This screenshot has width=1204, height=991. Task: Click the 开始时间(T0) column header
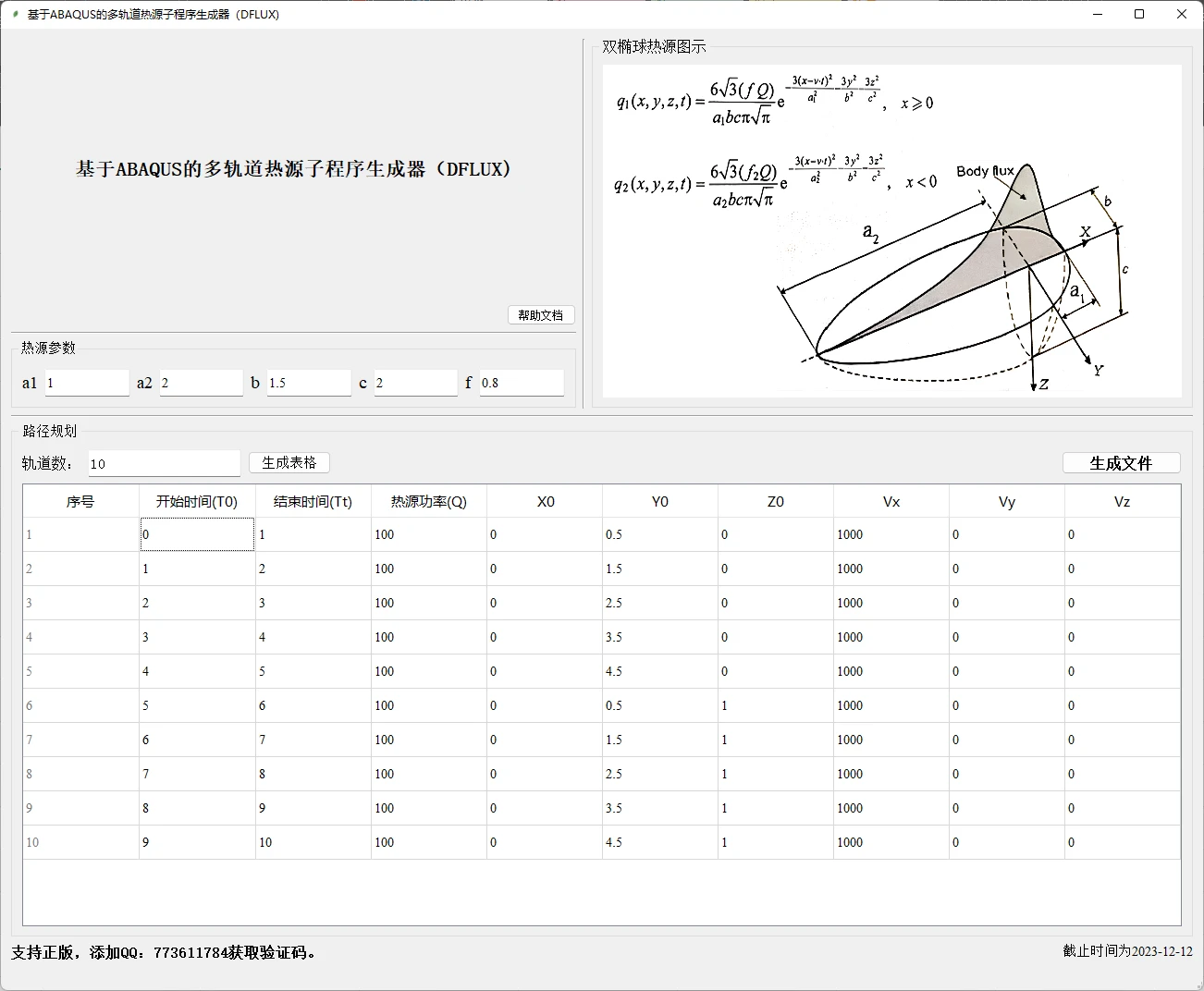pos(197,501)
